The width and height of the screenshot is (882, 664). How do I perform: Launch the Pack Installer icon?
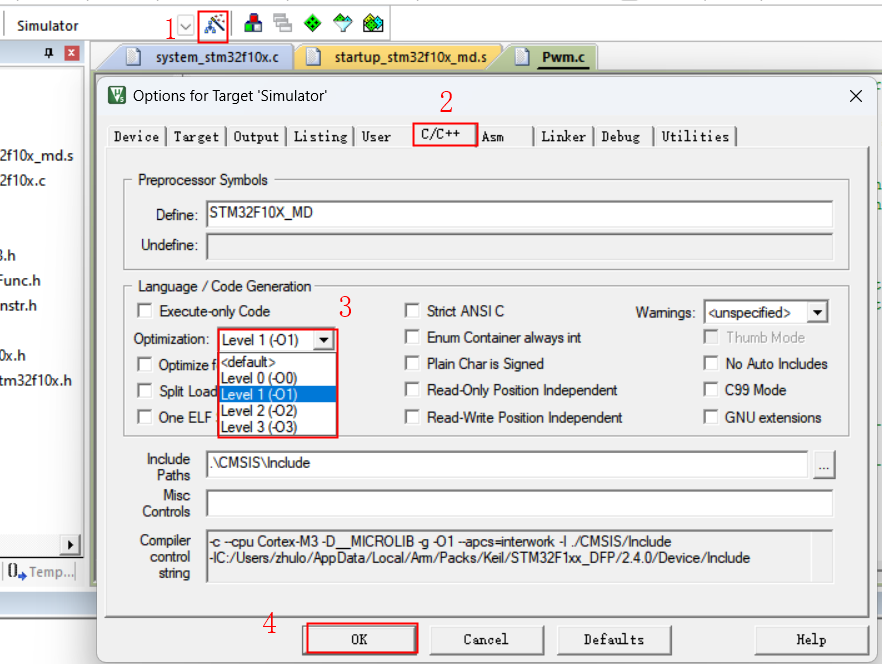[373, 23]
